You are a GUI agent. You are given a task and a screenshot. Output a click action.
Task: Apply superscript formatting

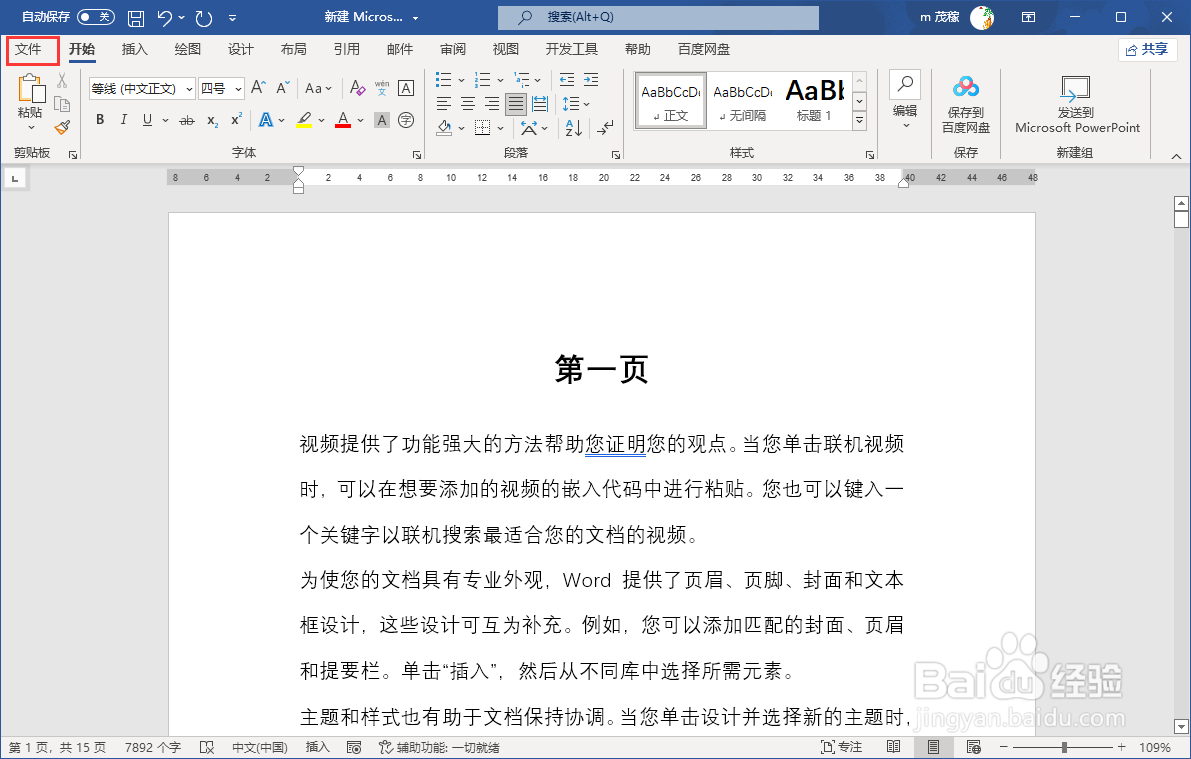[236, 120]
